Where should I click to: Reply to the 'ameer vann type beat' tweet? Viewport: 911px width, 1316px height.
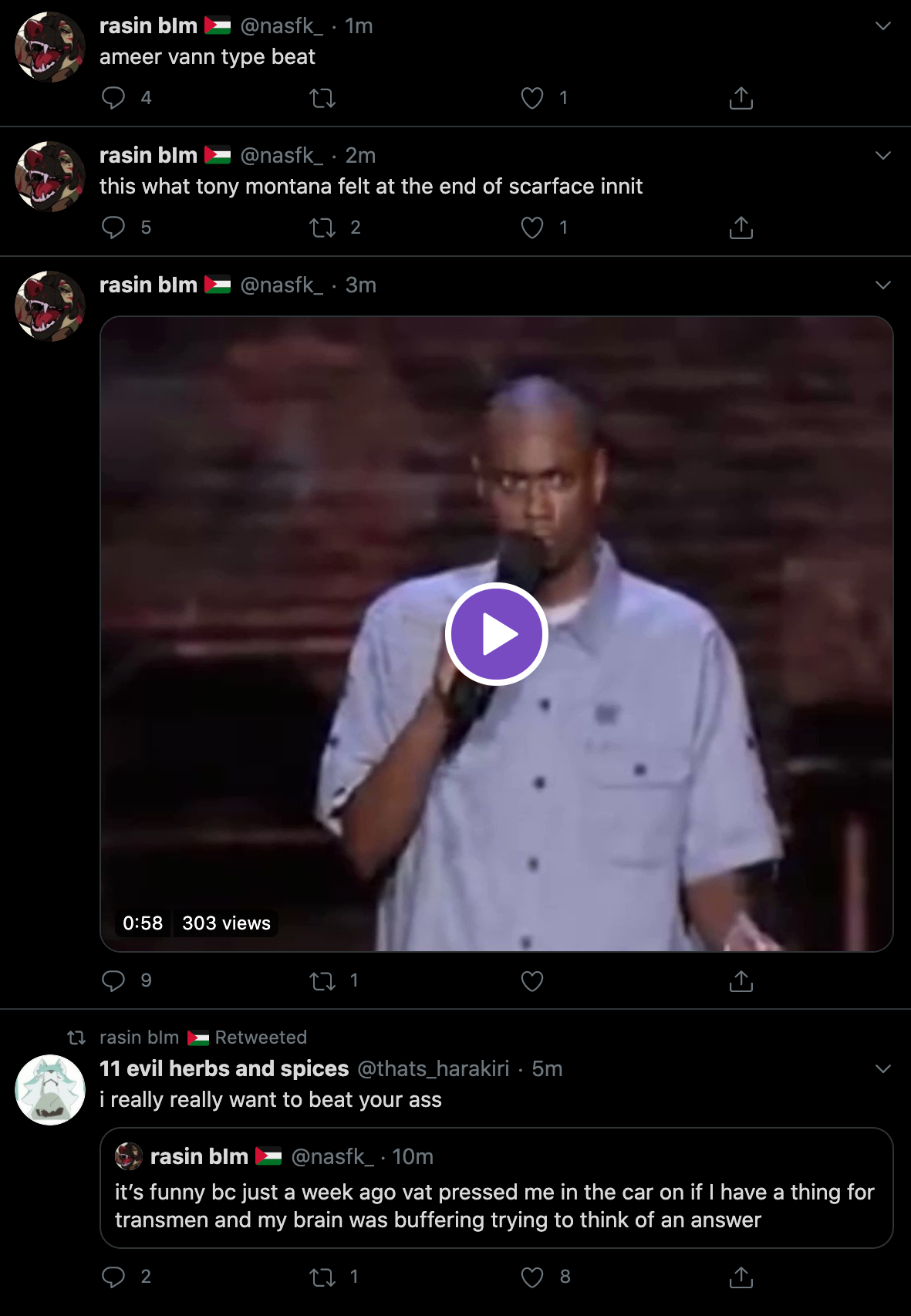click(x=113, y=98)
